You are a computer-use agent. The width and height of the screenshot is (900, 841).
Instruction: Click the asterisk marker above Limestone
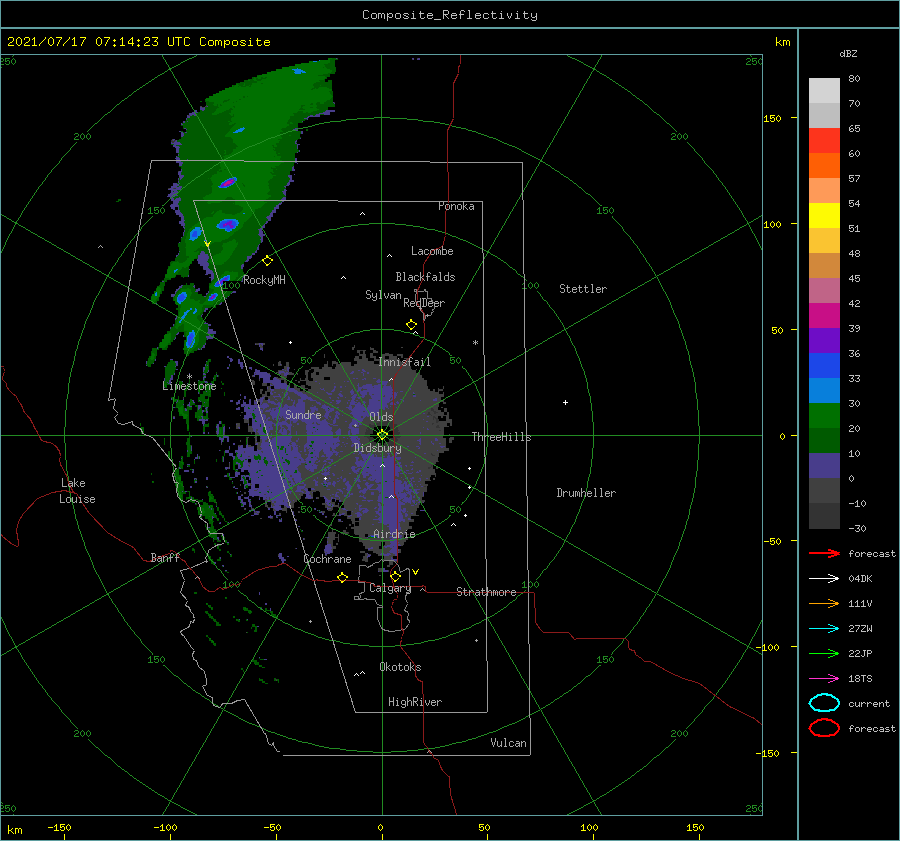(x=189, y=377)
